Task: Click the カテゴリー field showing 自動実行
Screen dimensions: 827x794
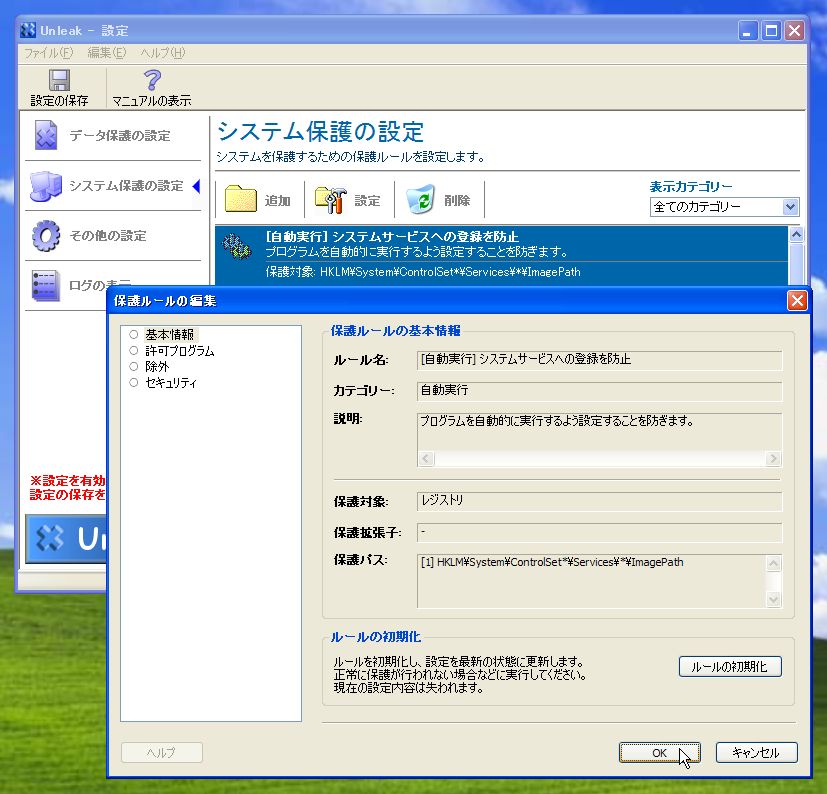Action: [599, 391]
